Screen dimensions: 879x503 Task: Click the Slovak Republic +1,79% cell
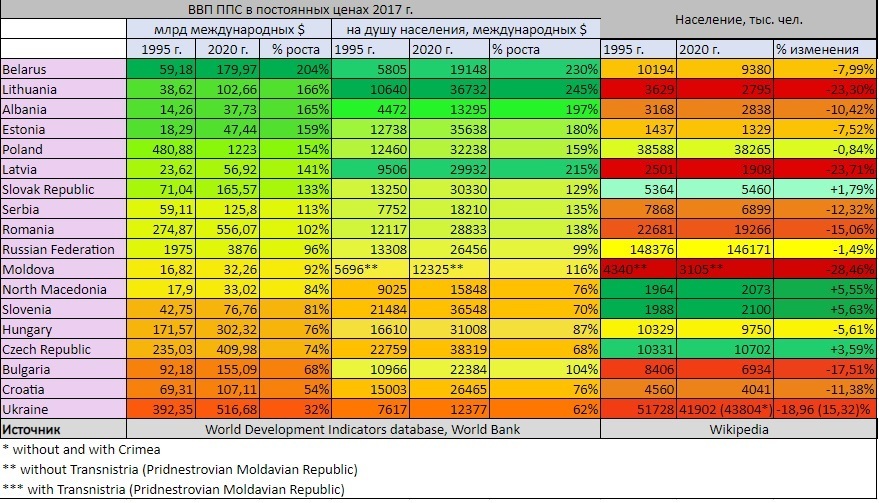click(x=824, y=191)
